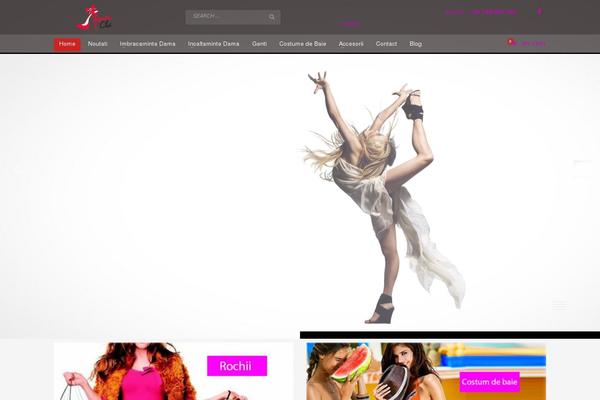Open the shopping cart icon with red badge

[511, 42]
